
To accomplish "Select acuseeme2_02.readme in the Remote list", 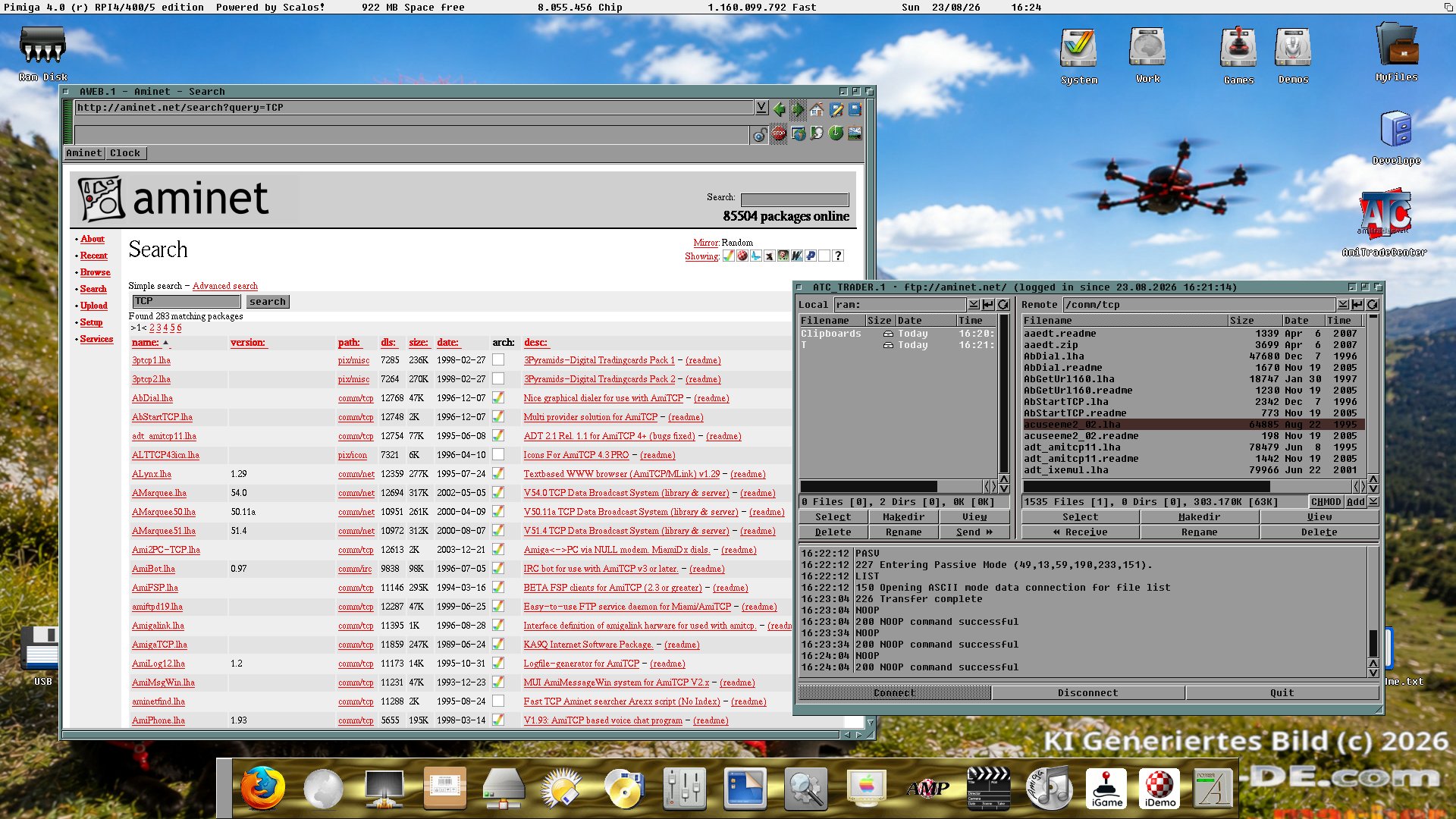I will coord(1194,436).
